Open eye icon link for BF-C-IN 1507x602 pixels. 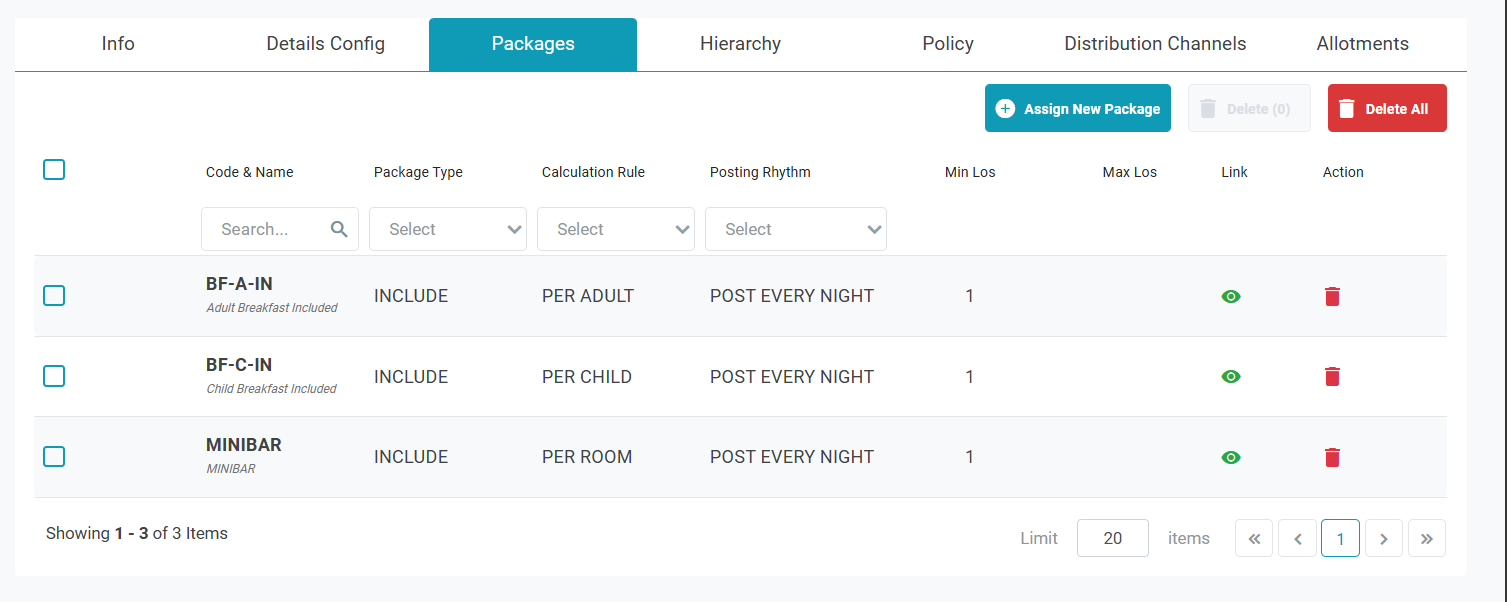(1231, 377)
